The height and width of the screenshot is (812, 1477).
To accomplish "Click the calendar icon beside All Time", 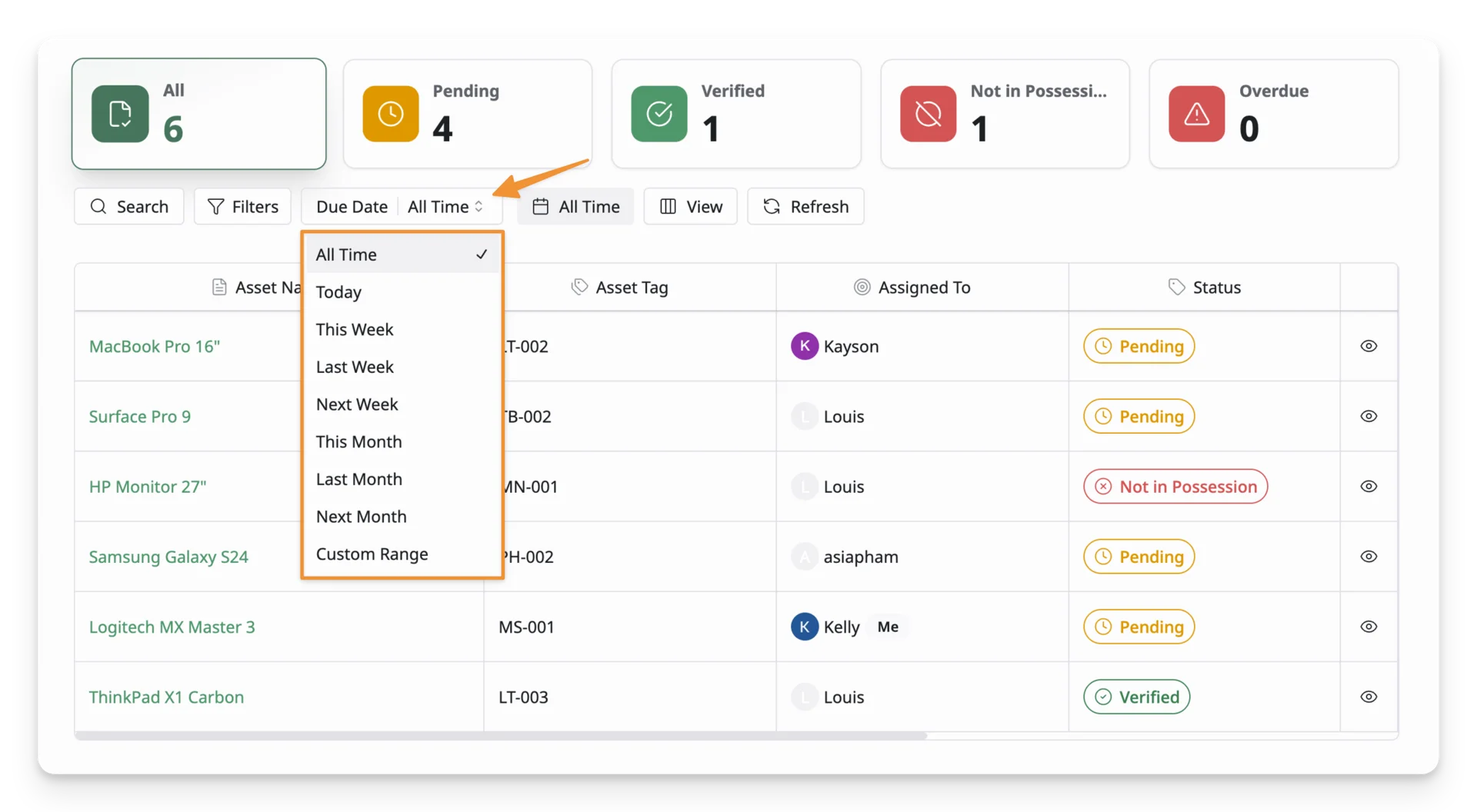I will point(541,206).
